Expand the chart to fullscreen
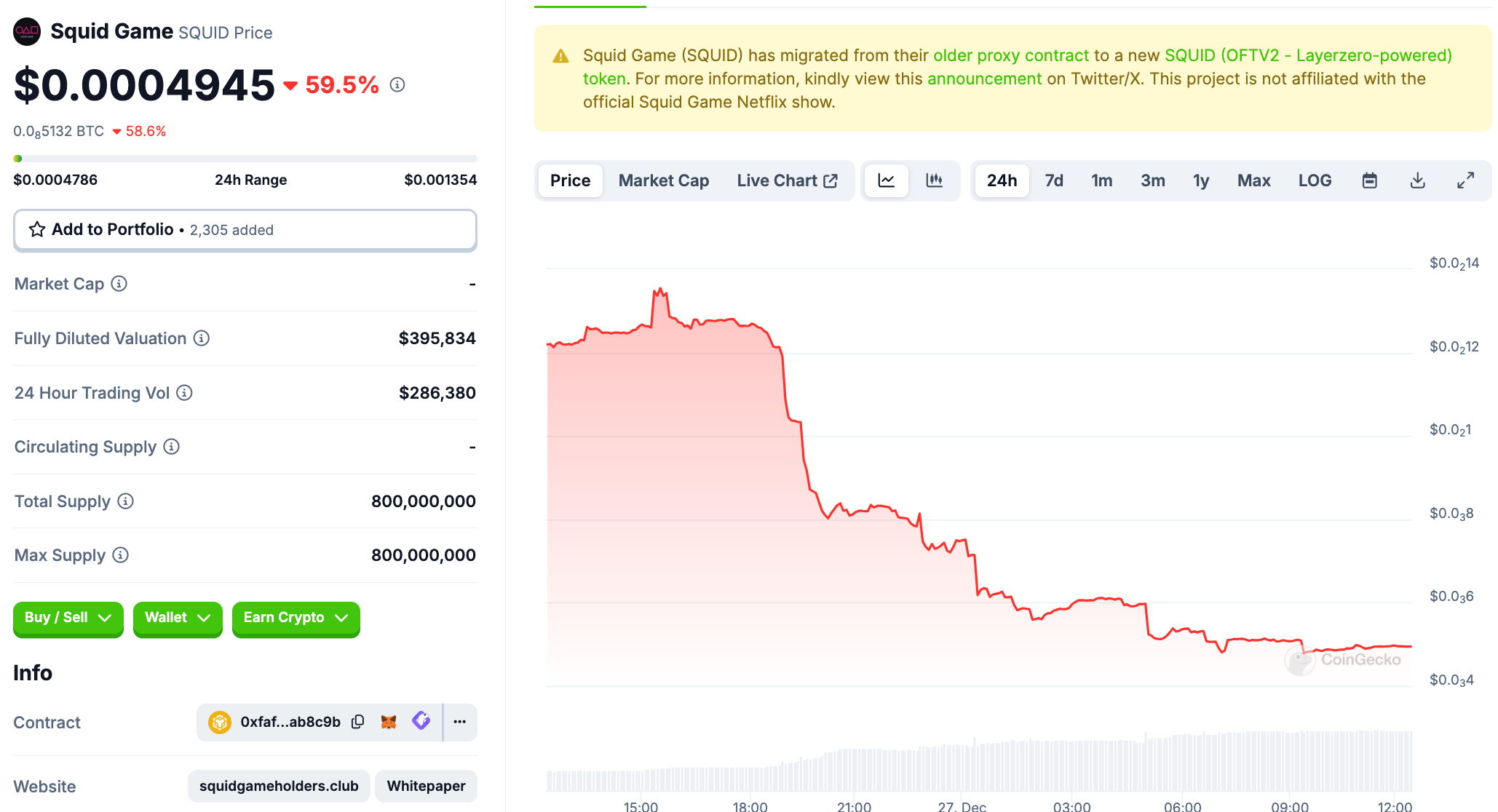This screenshot has width=1498, height=812. tap(1465, 180)
